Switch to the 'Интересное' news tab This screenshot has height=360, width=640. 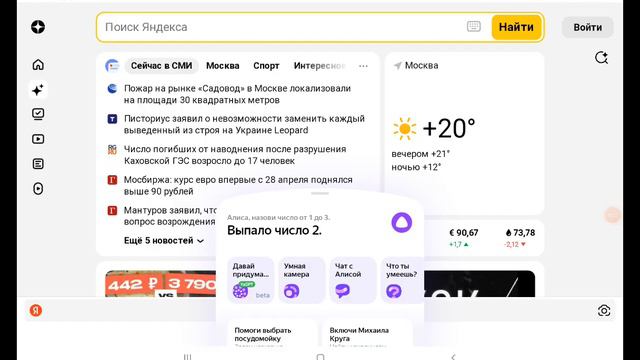pos(320,66)
